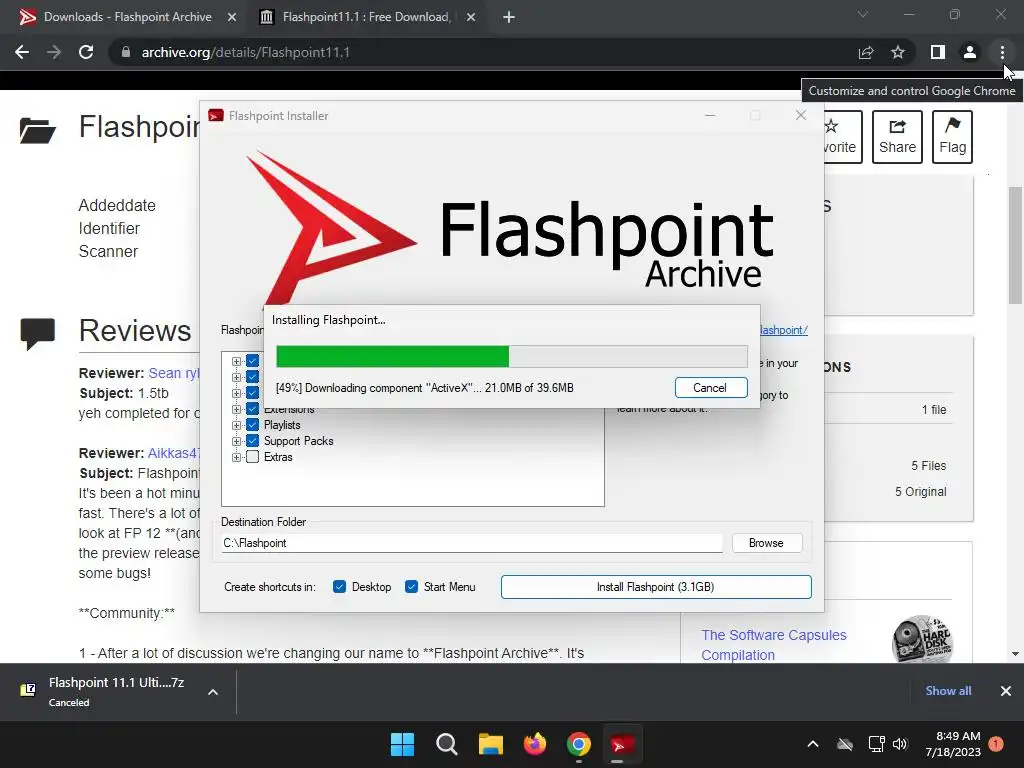Open File Explorer from taskbar
The height and width of the screenshot is (768, 1024).
[x=490, y=744]
